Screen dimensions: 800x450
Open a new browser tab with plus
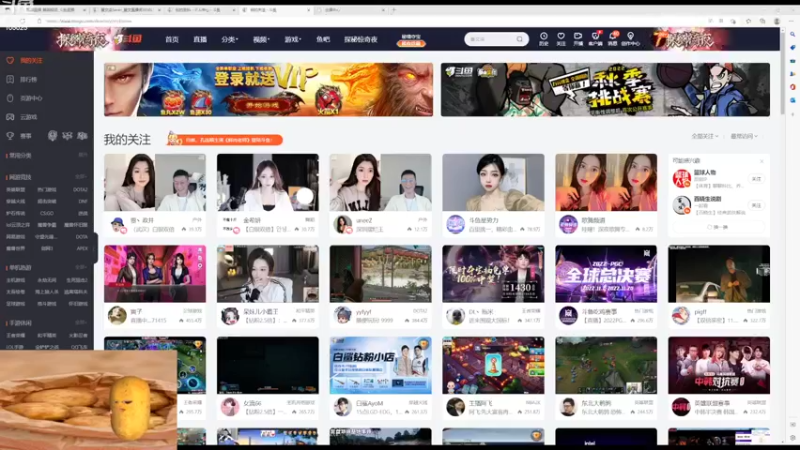pyautogui.click(x=393, y=10)
